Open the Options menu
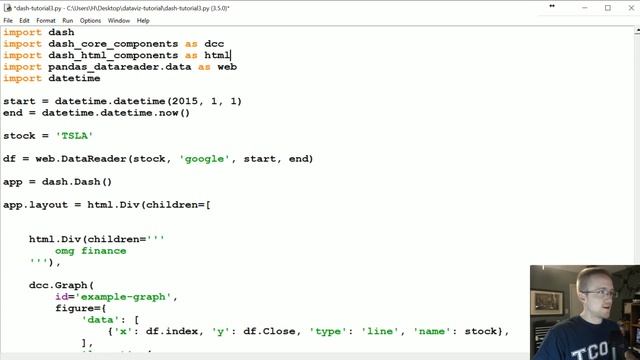 pyautogui.click(x=90, y=20)
